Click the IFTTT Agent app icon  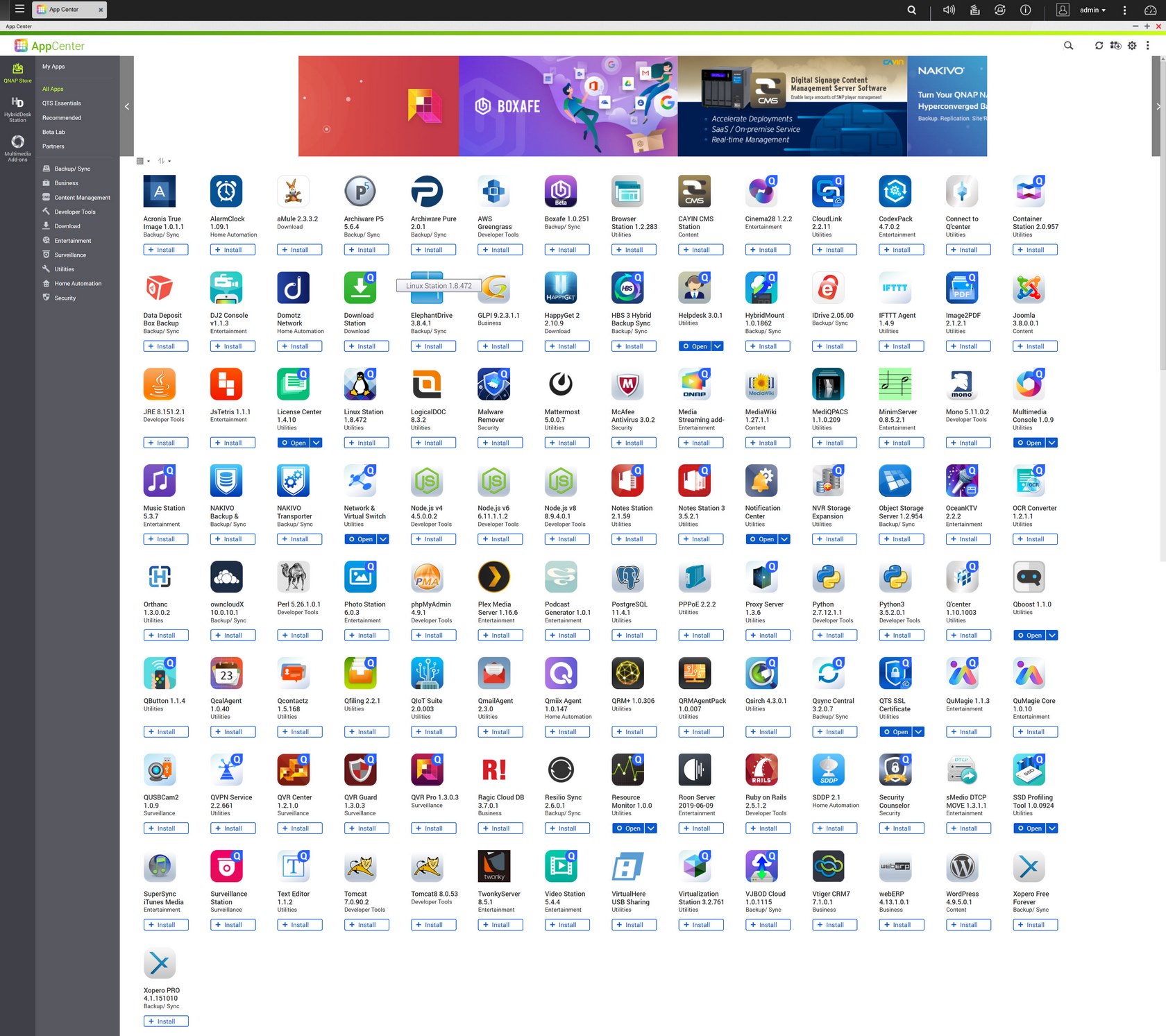click(895, 287)
